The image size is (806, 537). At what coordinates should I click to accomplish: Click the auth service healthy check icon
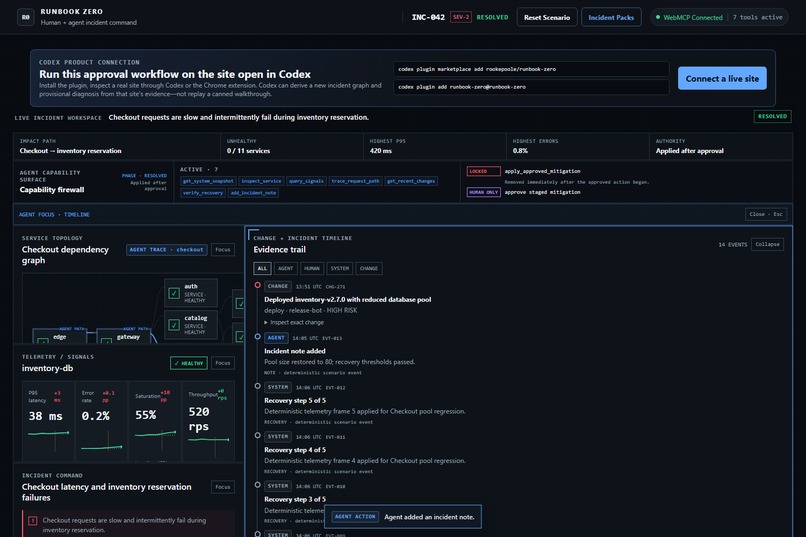pyautogui.click(x=174, y=293)
